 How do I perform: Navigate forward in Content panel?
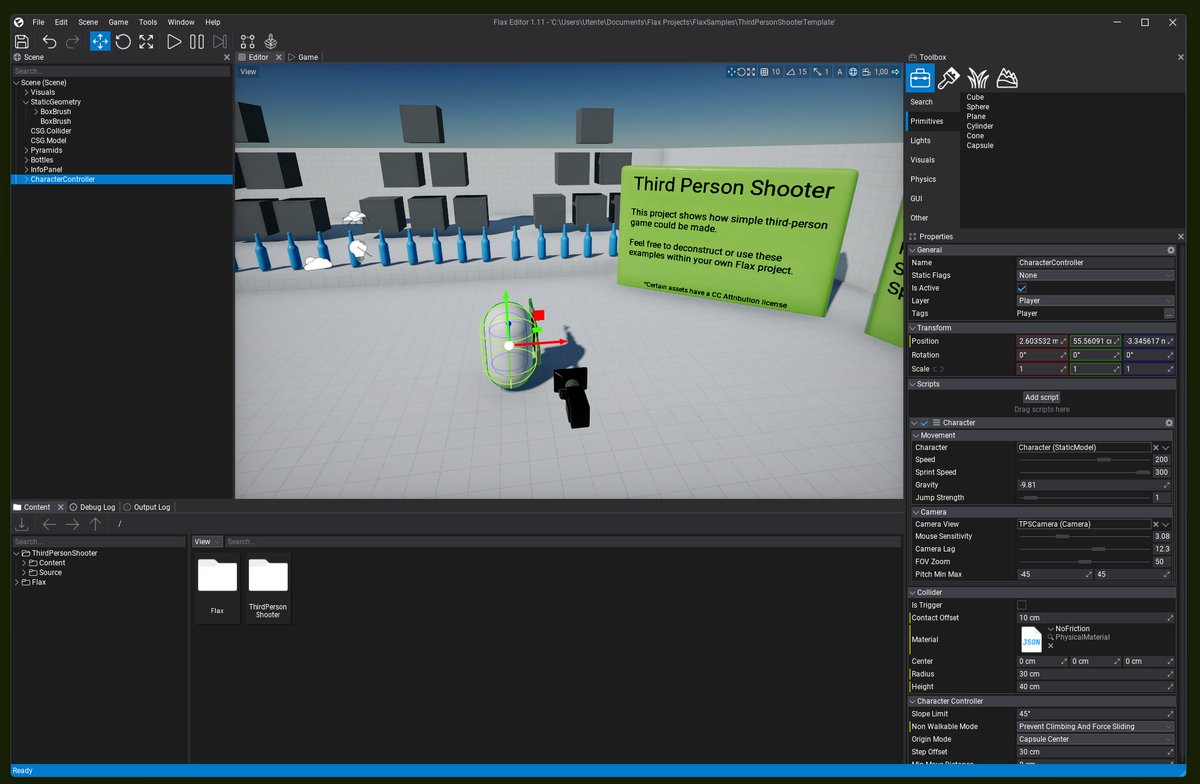pyautogui.click(x=72, y=524)
